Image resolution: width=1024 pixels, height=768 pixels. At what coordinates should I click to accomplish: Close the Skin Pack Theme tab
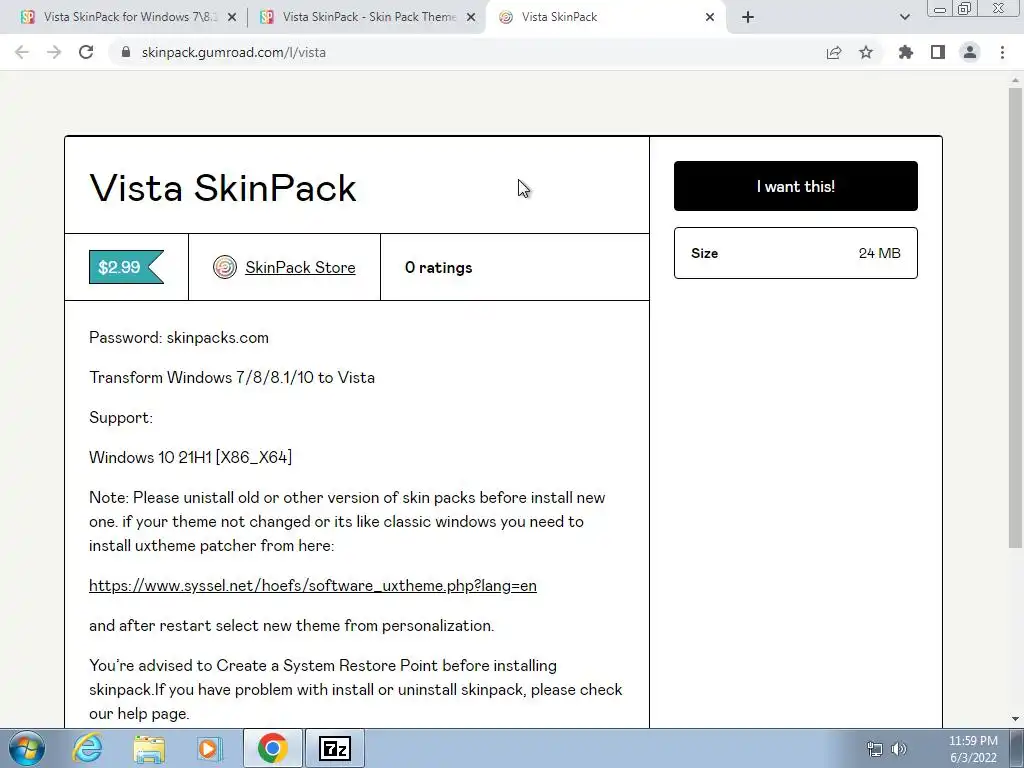point(471,17)
